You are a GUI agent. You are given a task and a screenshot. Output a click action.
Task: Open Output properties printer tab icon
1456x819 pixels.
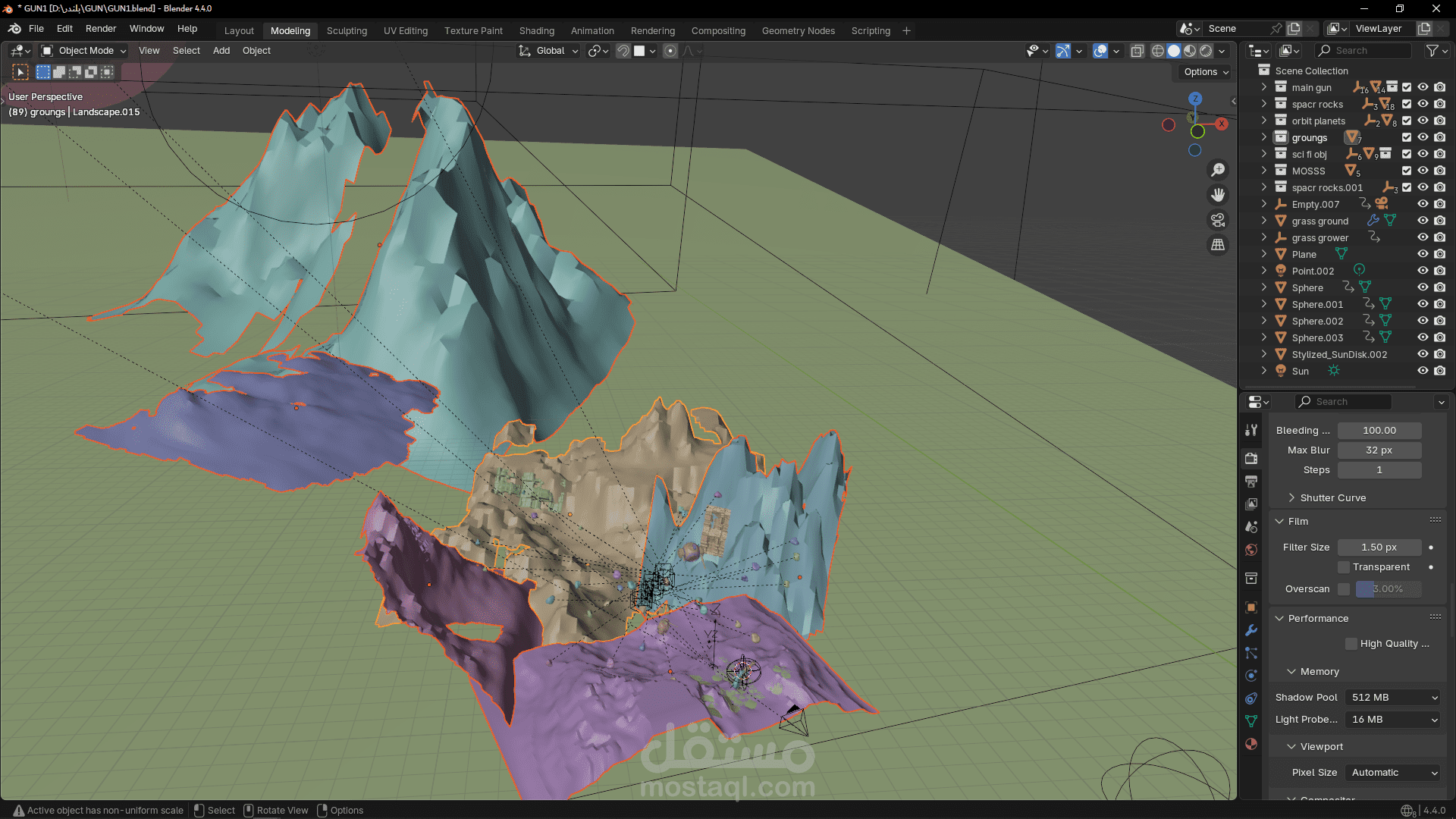[x=1251, y=482]
